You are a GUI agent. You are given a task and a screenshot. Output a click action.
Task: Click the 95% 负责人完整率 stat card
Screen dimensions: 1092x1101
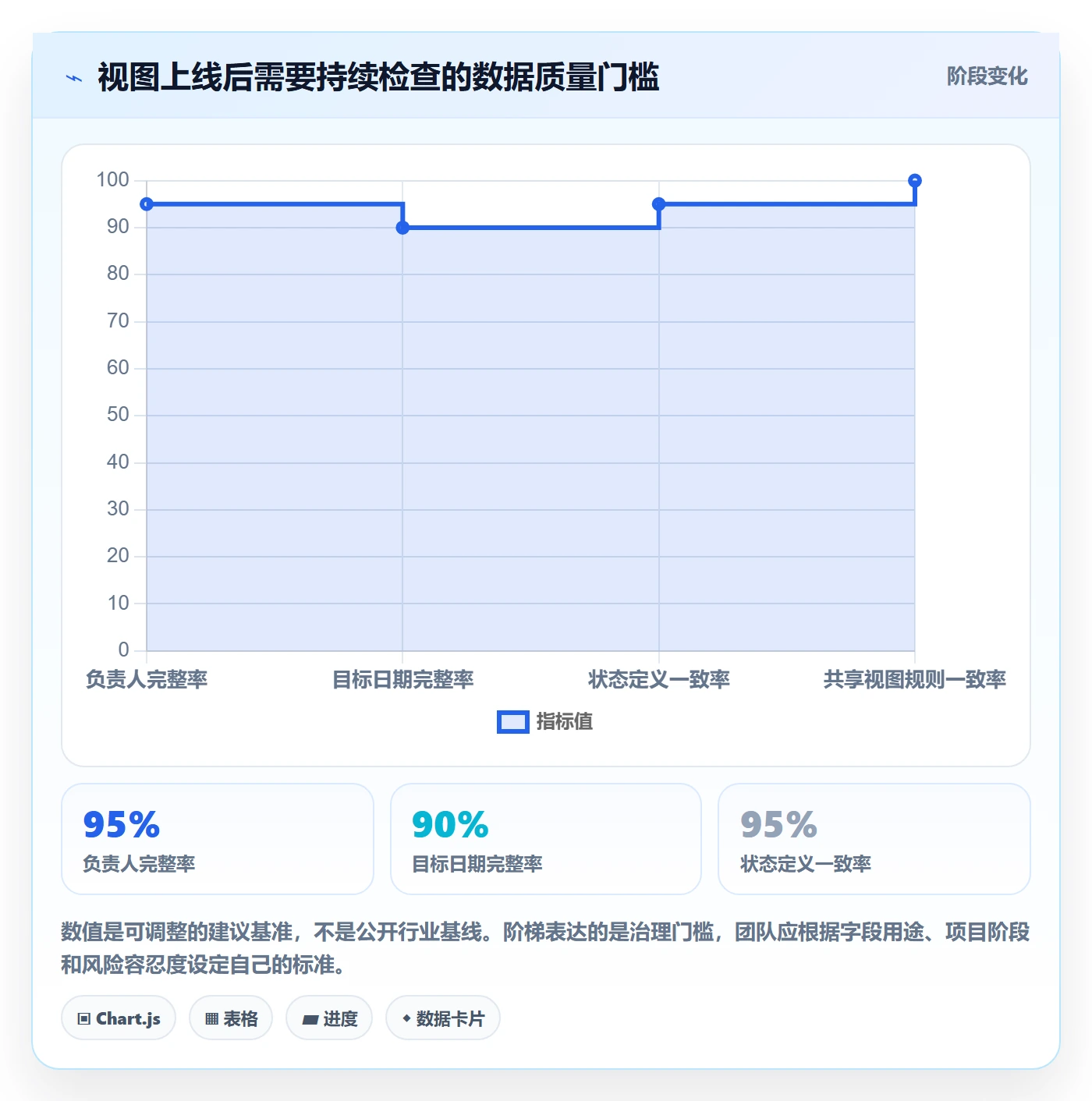(x=218, y=839)
